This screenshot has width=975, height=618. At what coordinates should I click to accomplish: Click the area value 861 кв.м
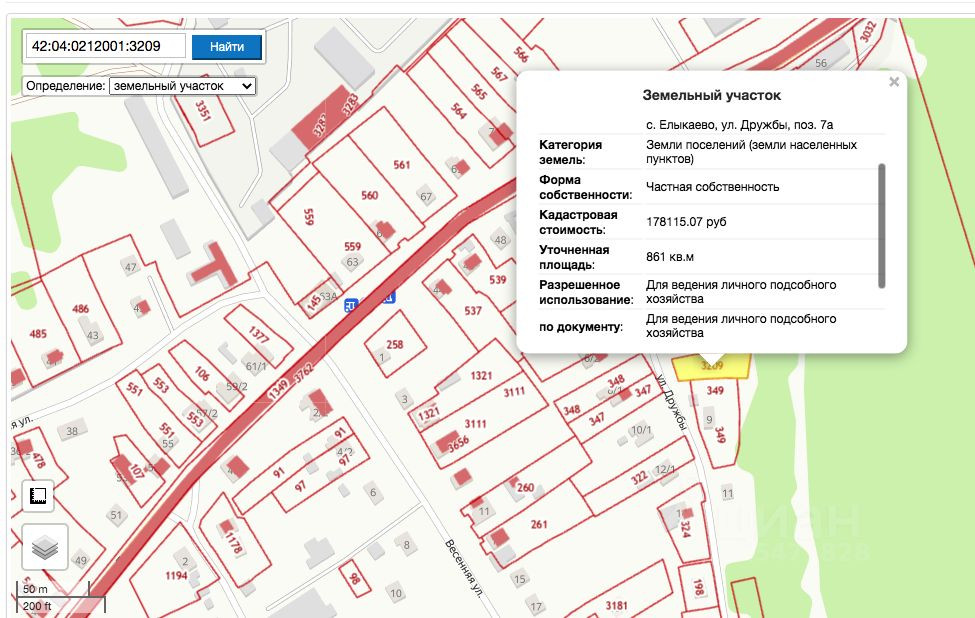point(670,256)
